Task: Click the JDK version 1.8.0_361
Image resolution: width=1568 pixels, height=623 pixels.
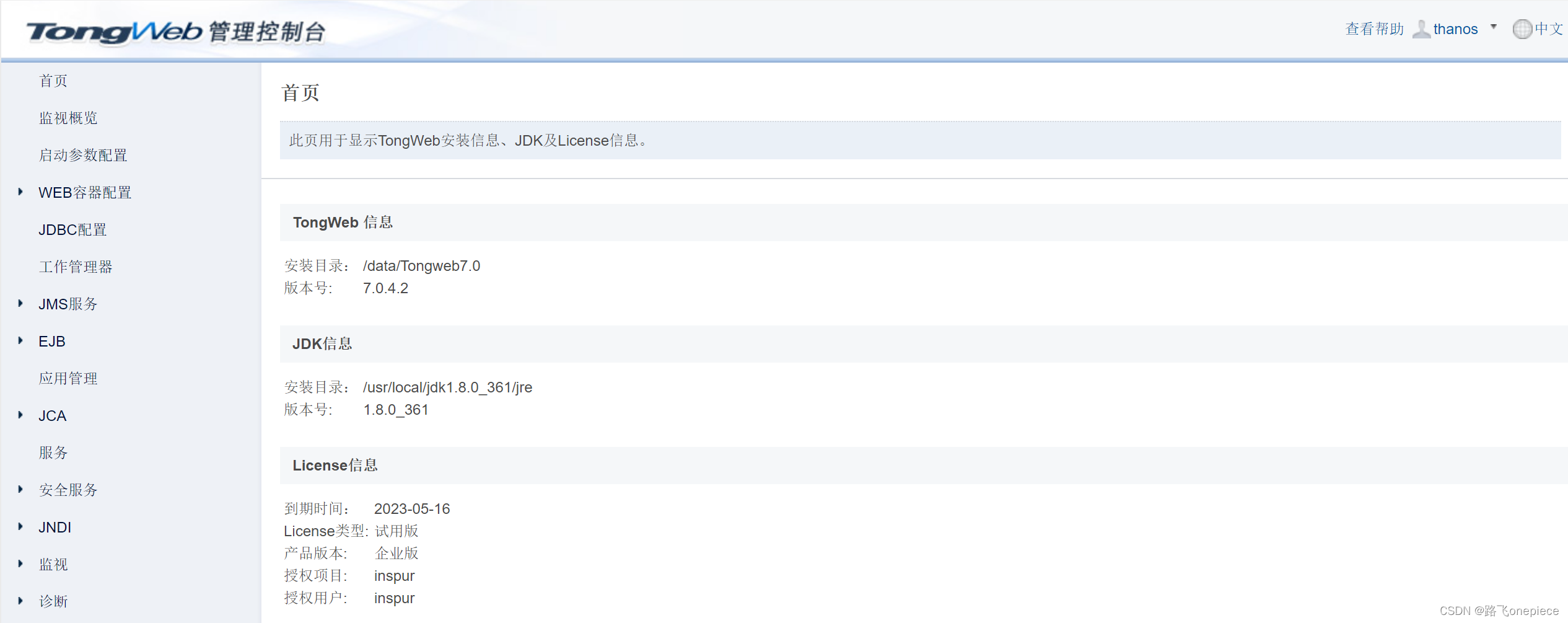Action: point(396,410)
